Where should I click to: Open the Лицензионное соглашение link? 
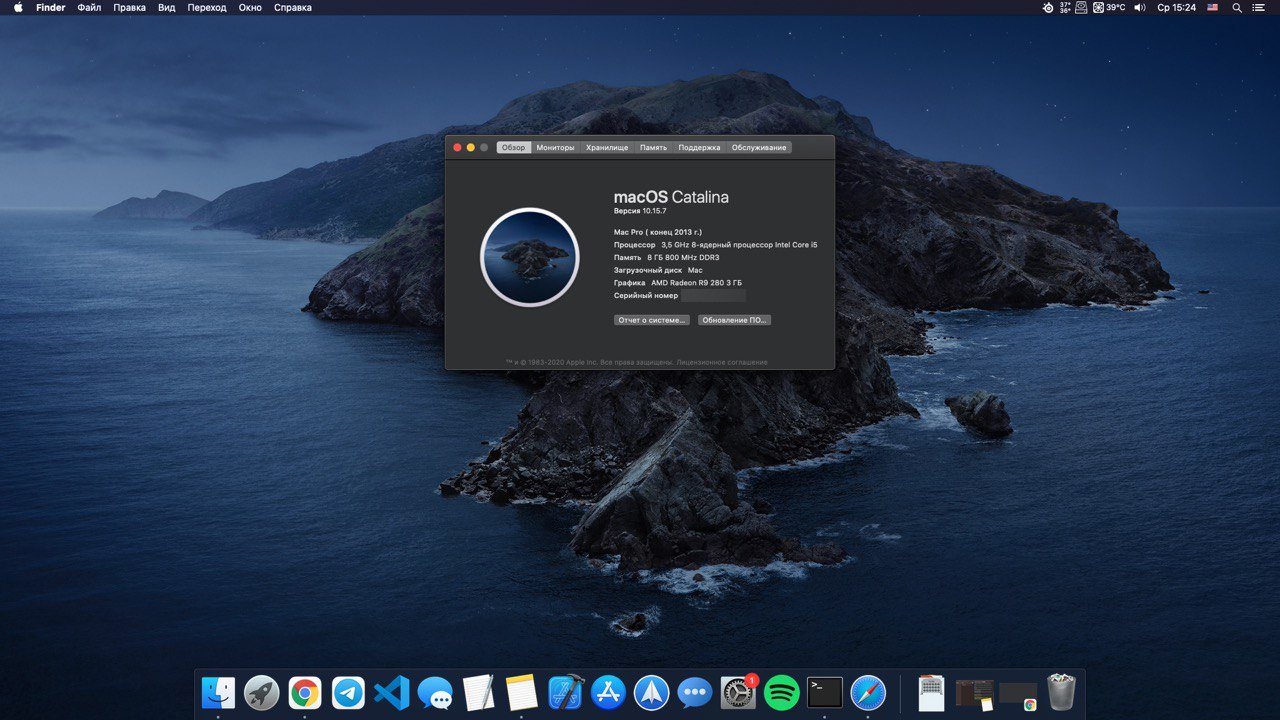[722, 362]
